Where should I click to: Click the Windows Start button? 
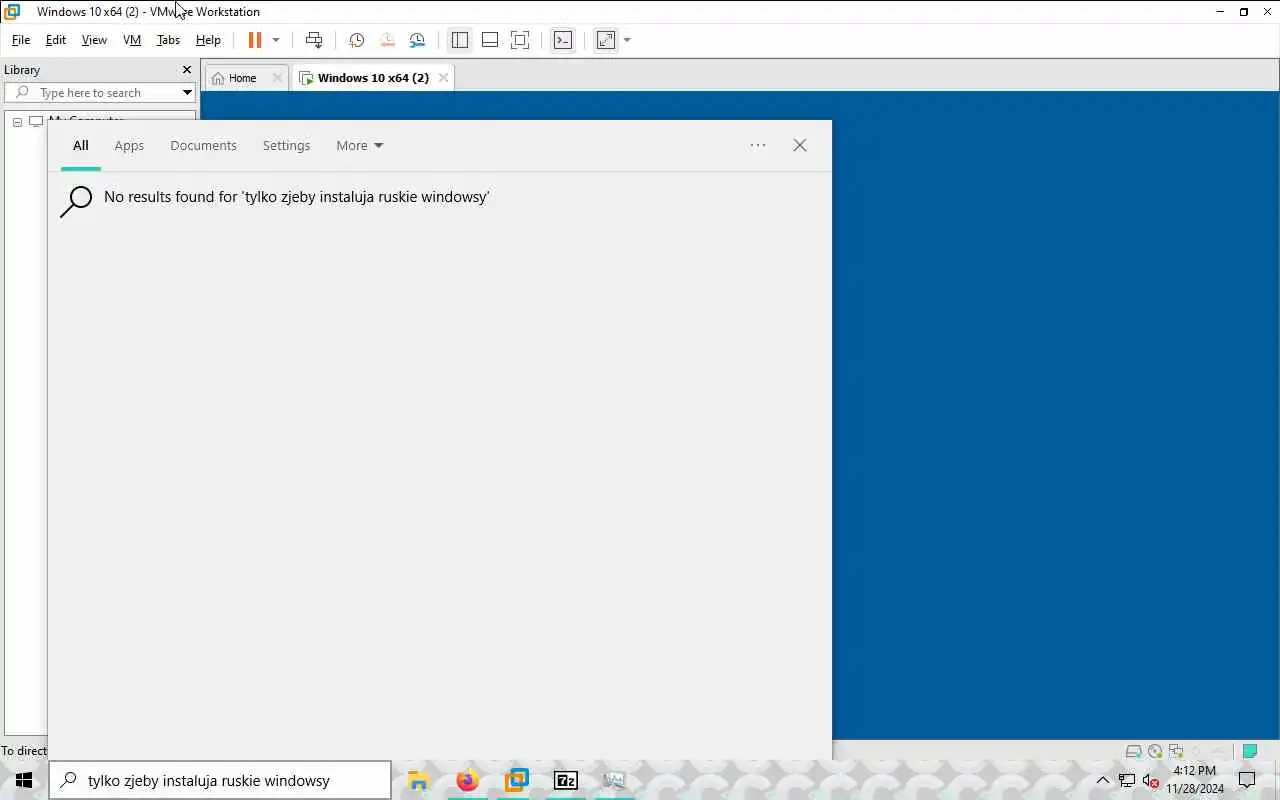[x=24, y=780]
